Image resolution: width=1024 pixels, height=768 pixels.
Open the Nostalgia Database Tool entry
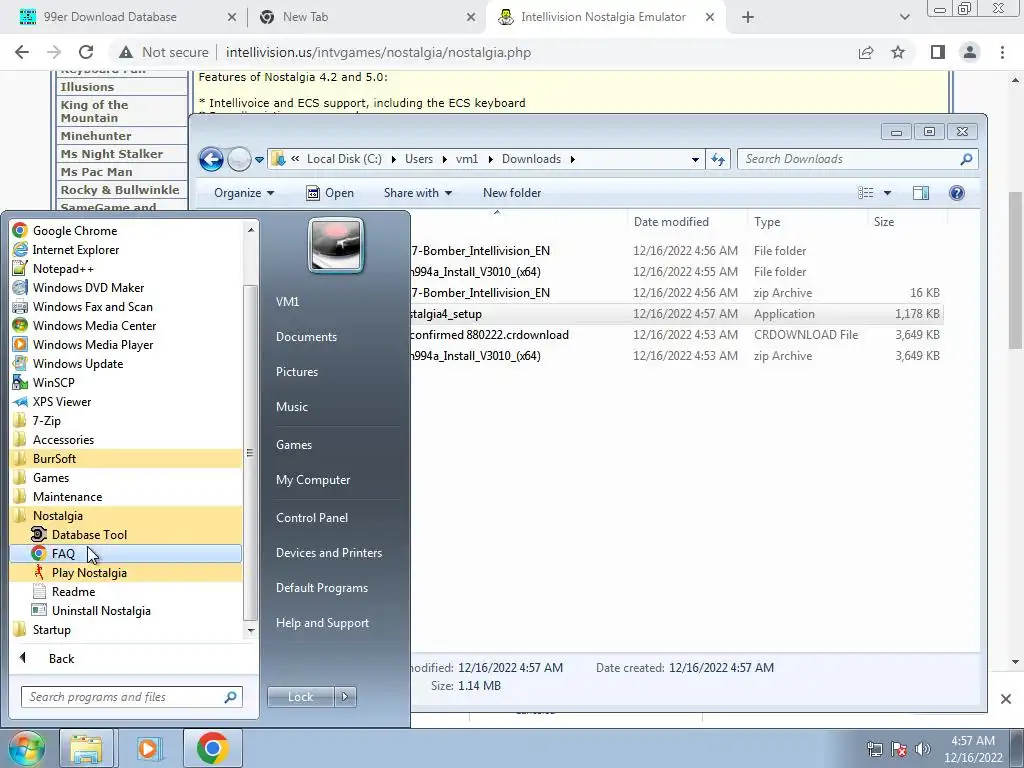pos(126,535)
